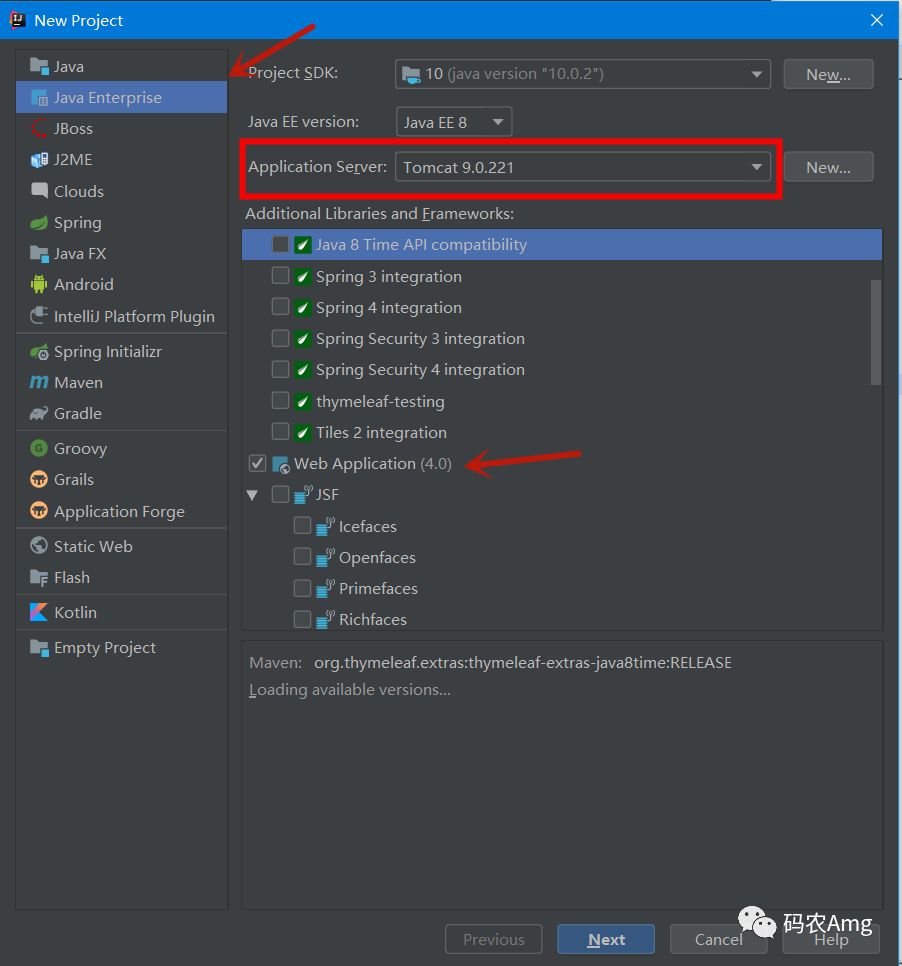Select the Application Forge icon

[x=39, y=511]
